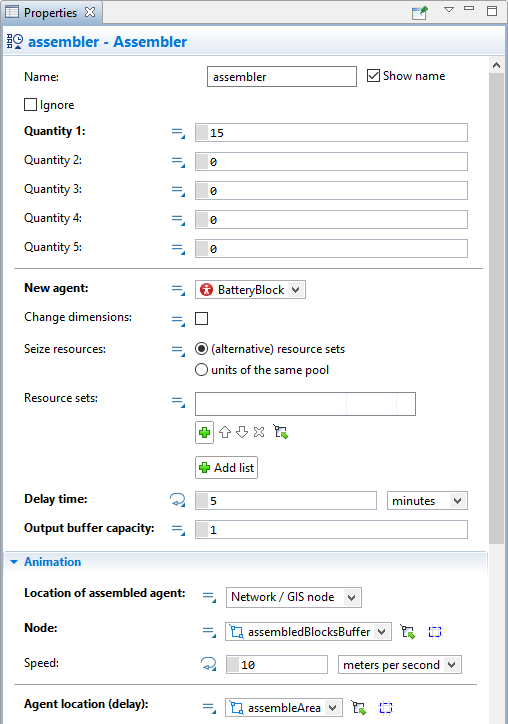The height and width of the screenshot is (724, 508).
Task: Delete resource set using the X icon
Action: [x=259, y=432]
